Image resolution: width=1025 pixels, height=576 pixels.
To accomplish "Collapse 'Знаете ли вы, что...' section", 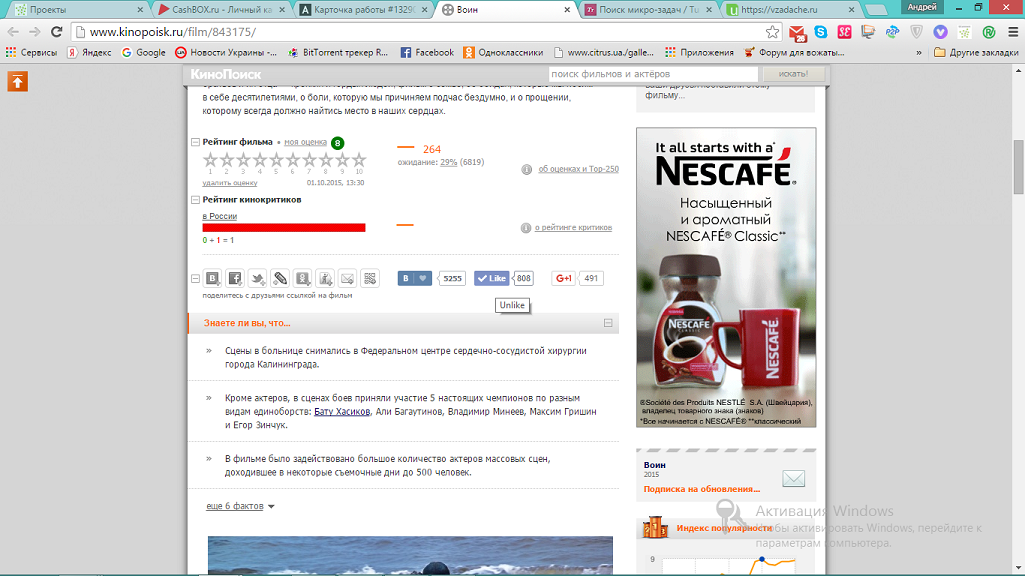I will click(x=608, y=323).
